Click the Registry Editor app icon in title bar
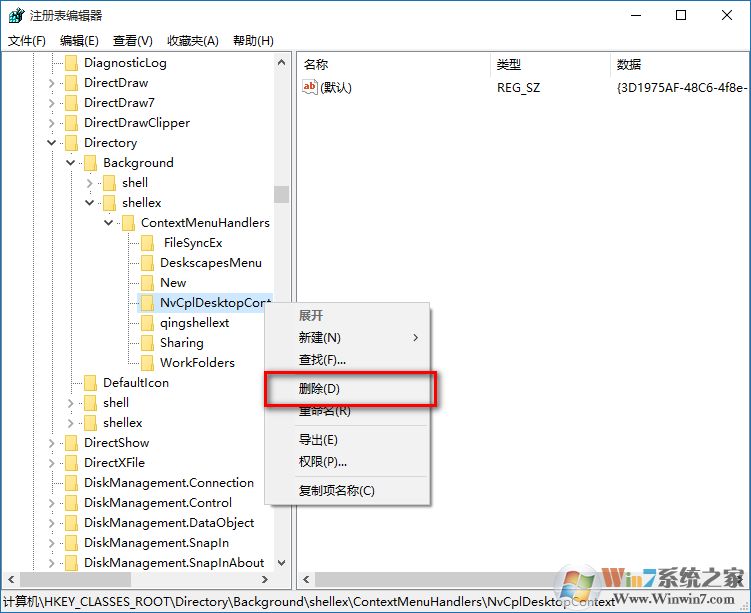Viewport: 751px width, 613px height. coord(16,15)
